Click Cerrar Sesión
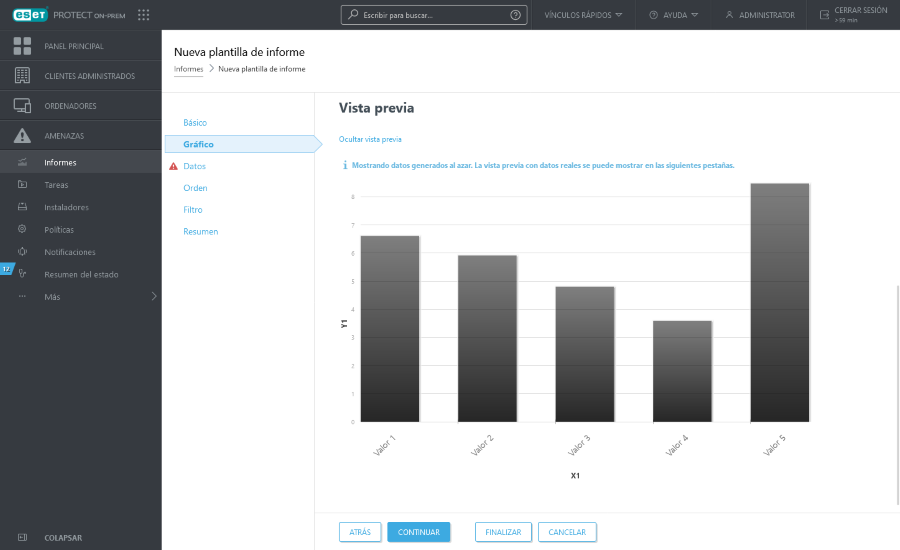This screenshot has height=550, width=900. coord(853,15)
